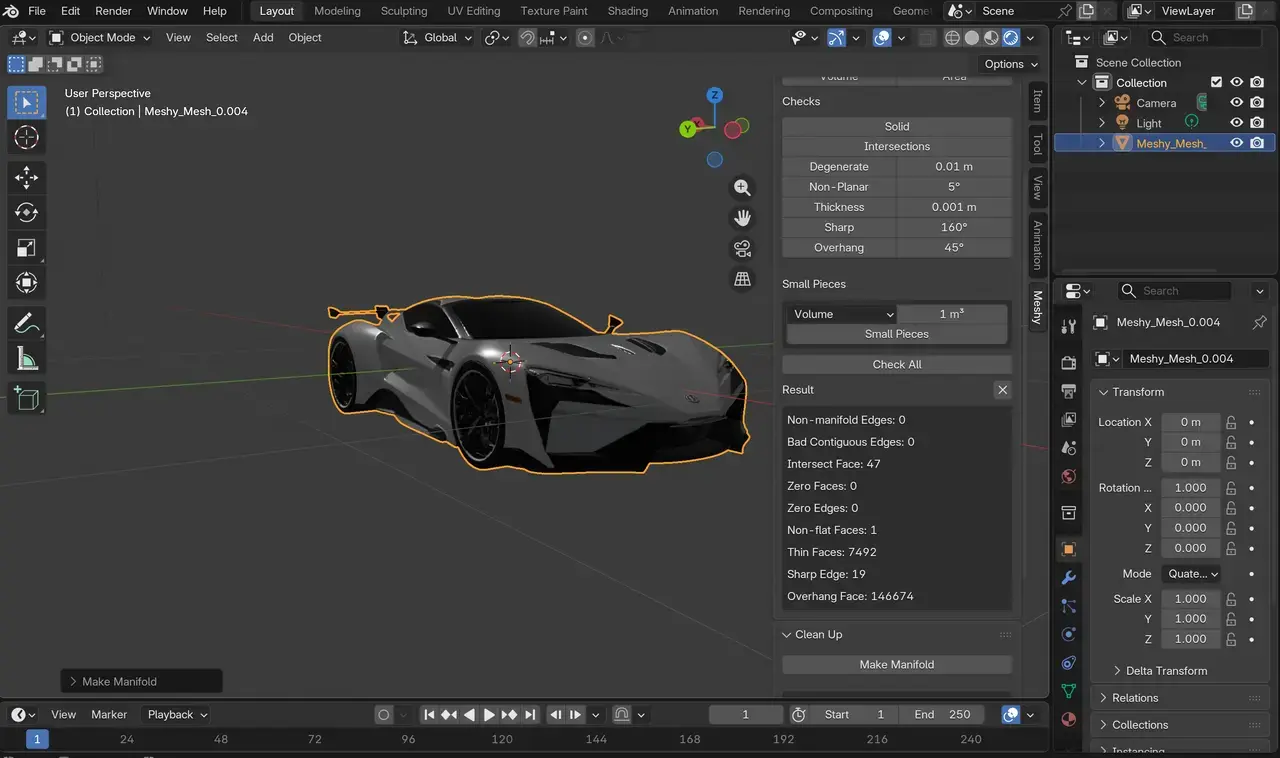Image resolution: width=1280 pixels, height=758 pixels.
Task: Select the Rotate tool
Action: tap(27, 213)
